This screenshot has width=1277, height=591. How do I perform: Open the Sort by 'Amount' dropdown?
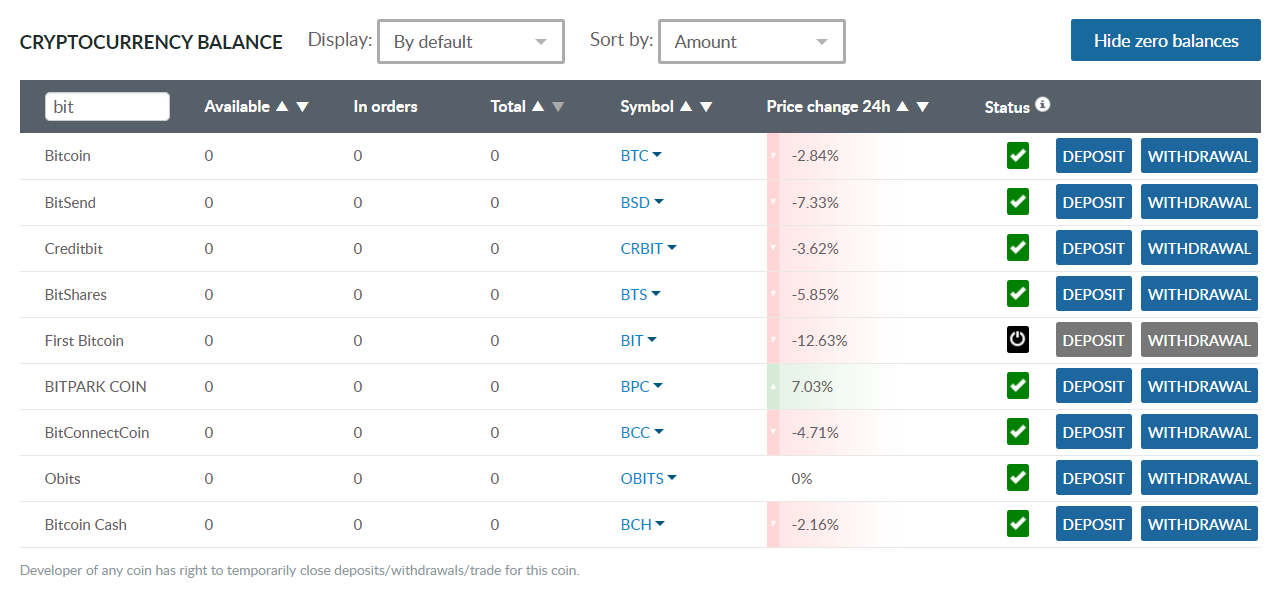(x=751, y=42)
